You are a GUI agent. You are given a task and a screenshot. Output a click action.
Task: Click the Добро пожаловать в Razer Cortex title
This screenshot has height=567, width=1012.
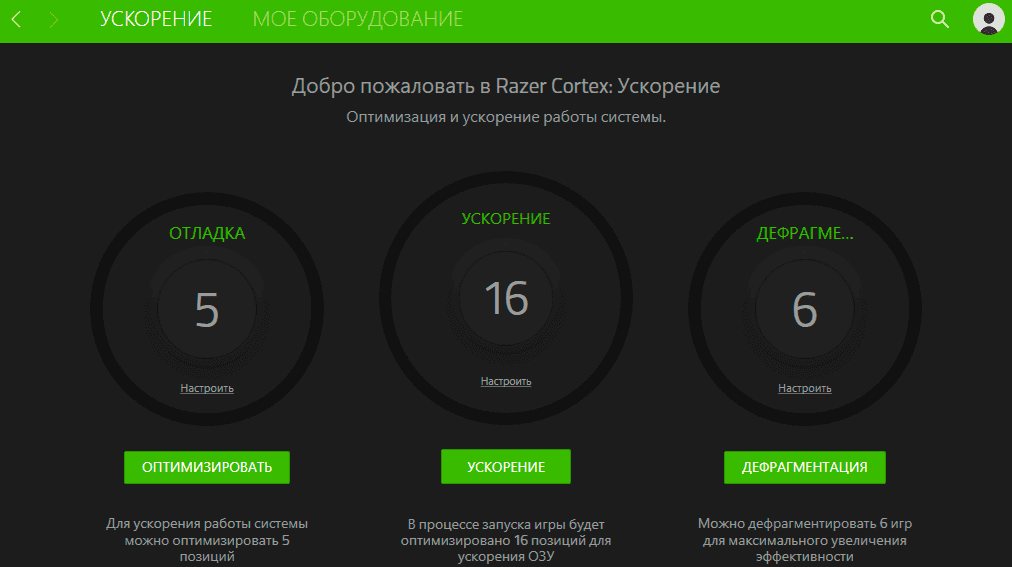505,86
